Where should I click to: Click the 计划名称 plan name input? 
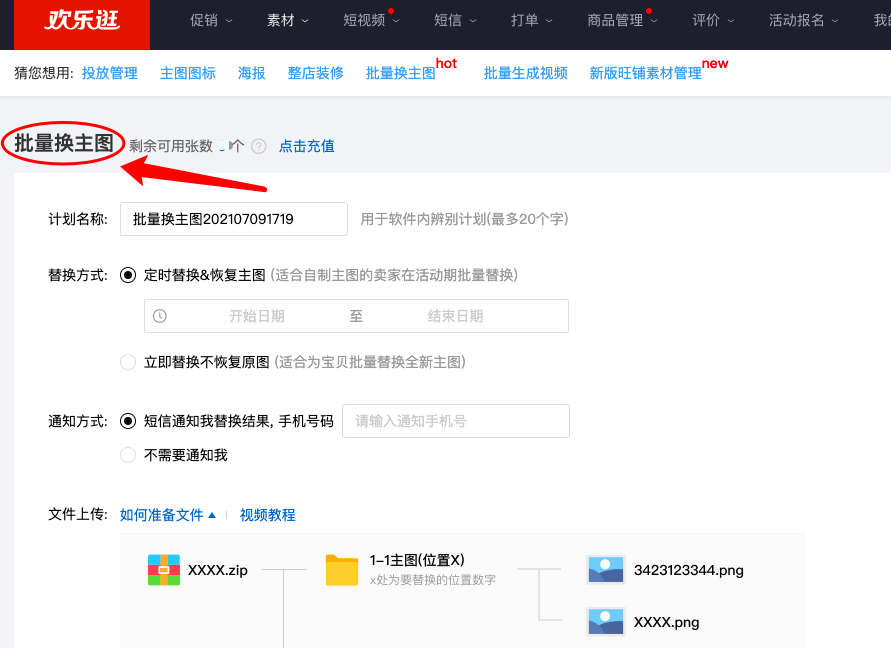pos(233,219)
